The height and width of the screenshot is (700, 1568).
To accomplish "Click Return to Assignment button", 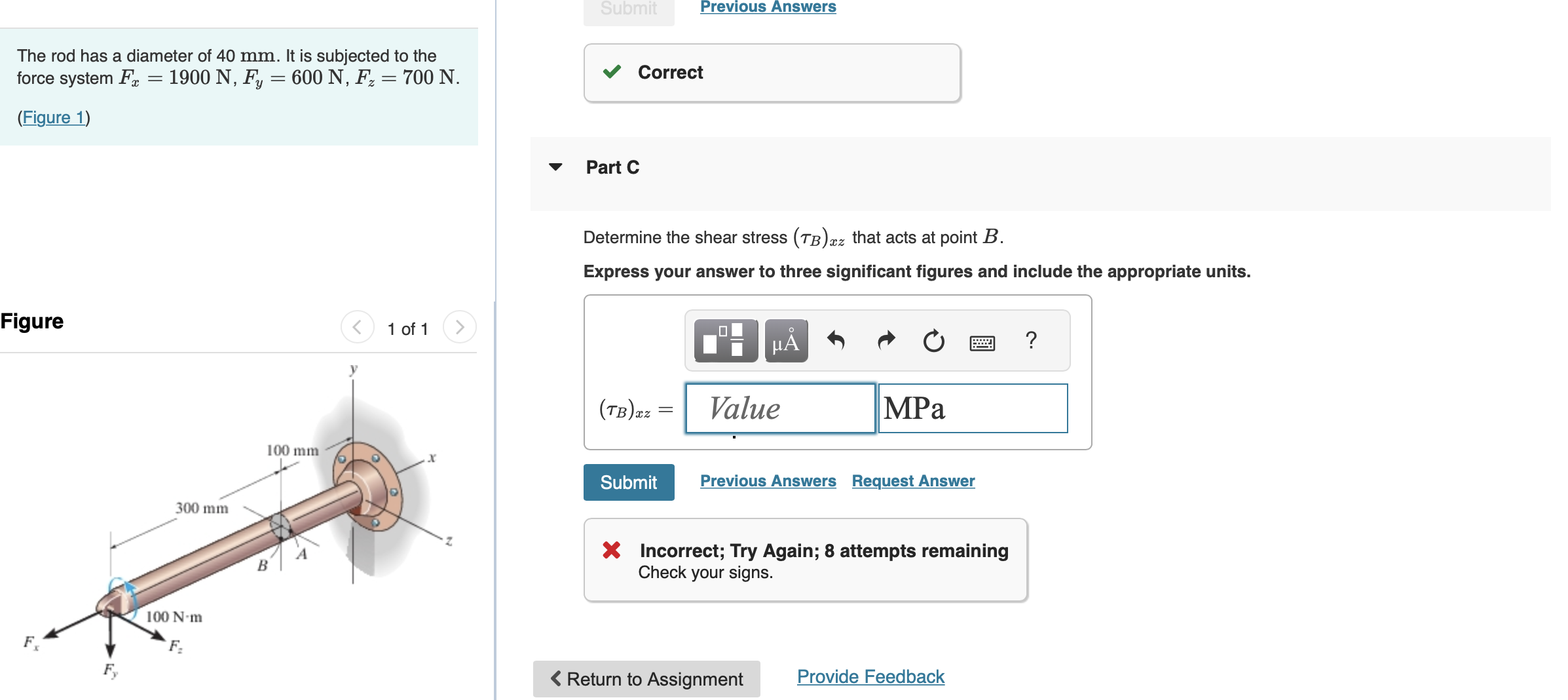I will 646,679.
